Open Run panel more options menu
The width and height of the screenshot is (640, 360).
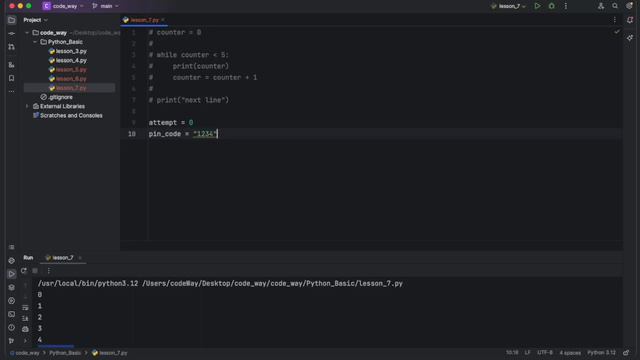[49, 271]
